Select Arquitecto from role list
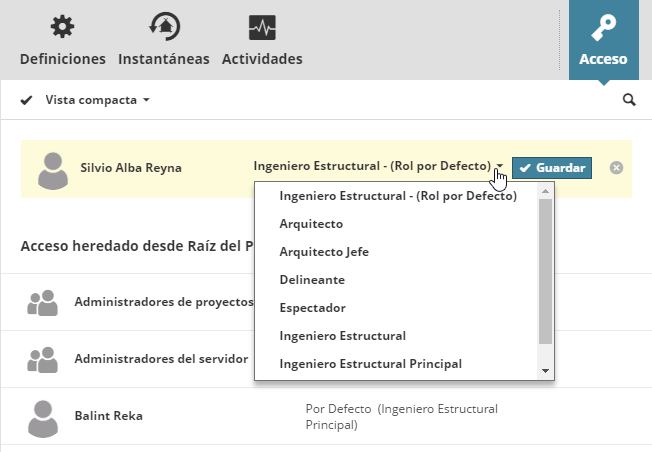 click(311, 224)
